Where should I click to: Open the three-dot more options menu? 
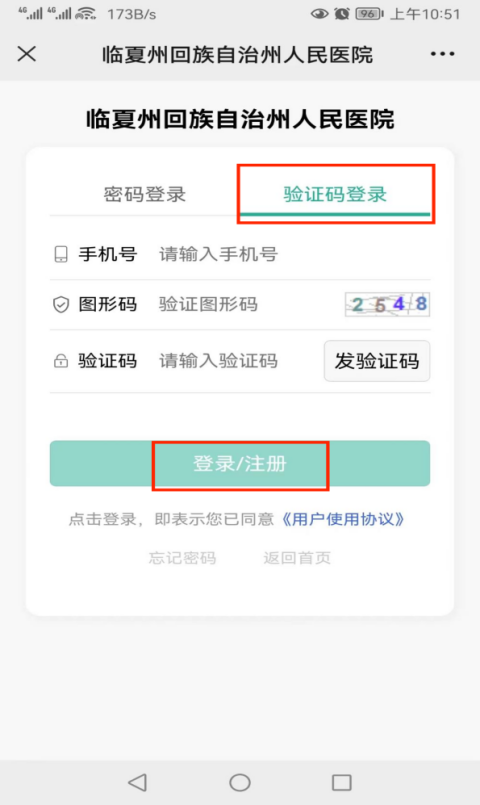(x=443, y=54)
